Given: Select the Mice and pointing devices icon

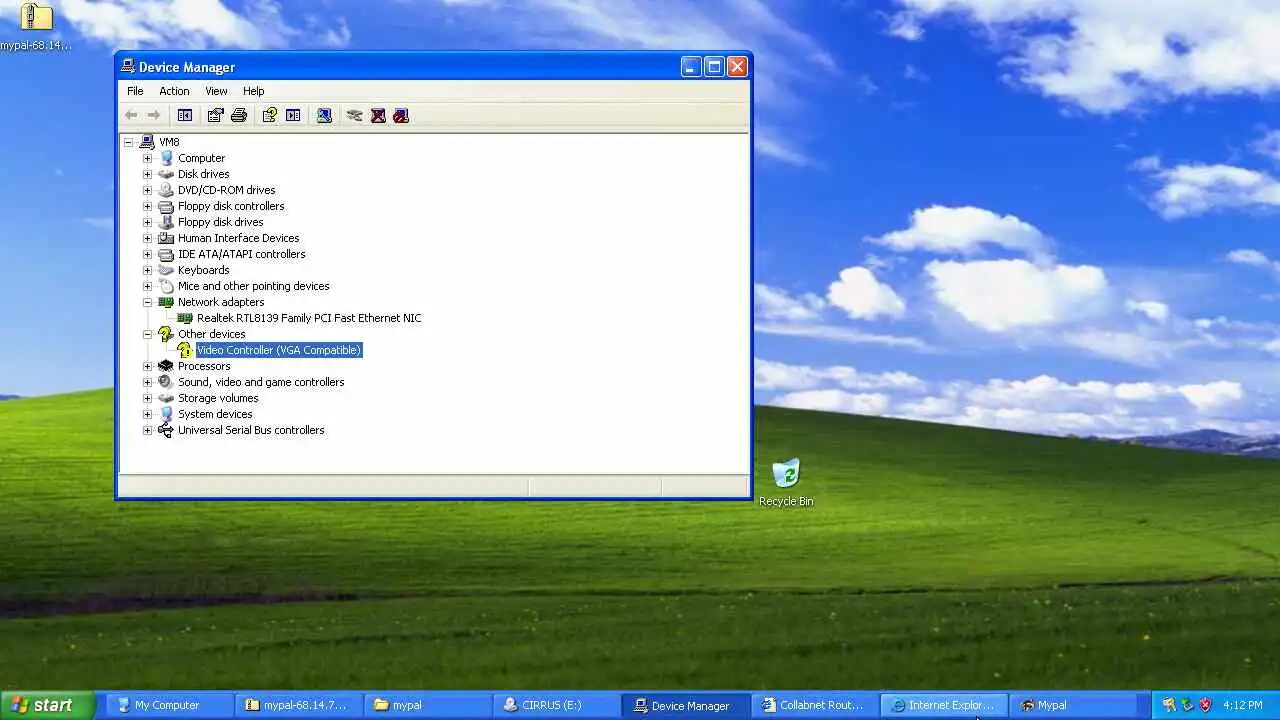Looking at the screenshot, I should click(x=166, y=286).
